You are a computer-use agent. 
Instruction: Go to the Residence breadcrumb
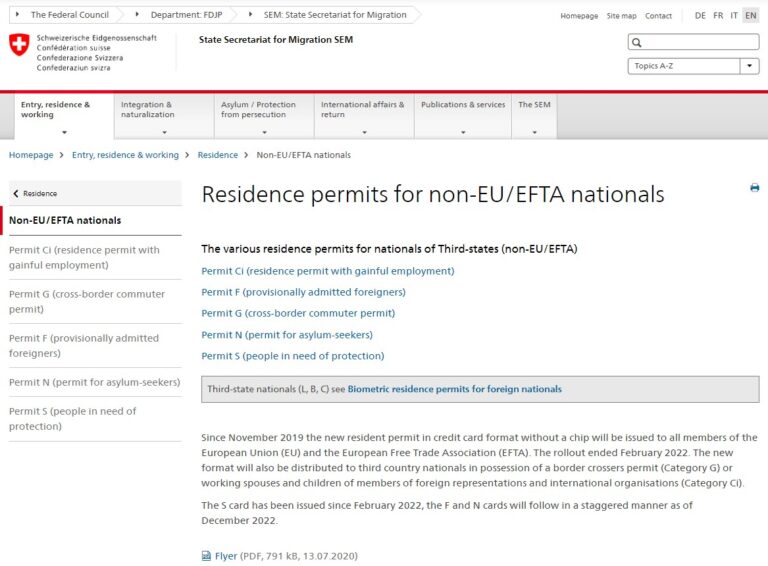tap(217, 155)
